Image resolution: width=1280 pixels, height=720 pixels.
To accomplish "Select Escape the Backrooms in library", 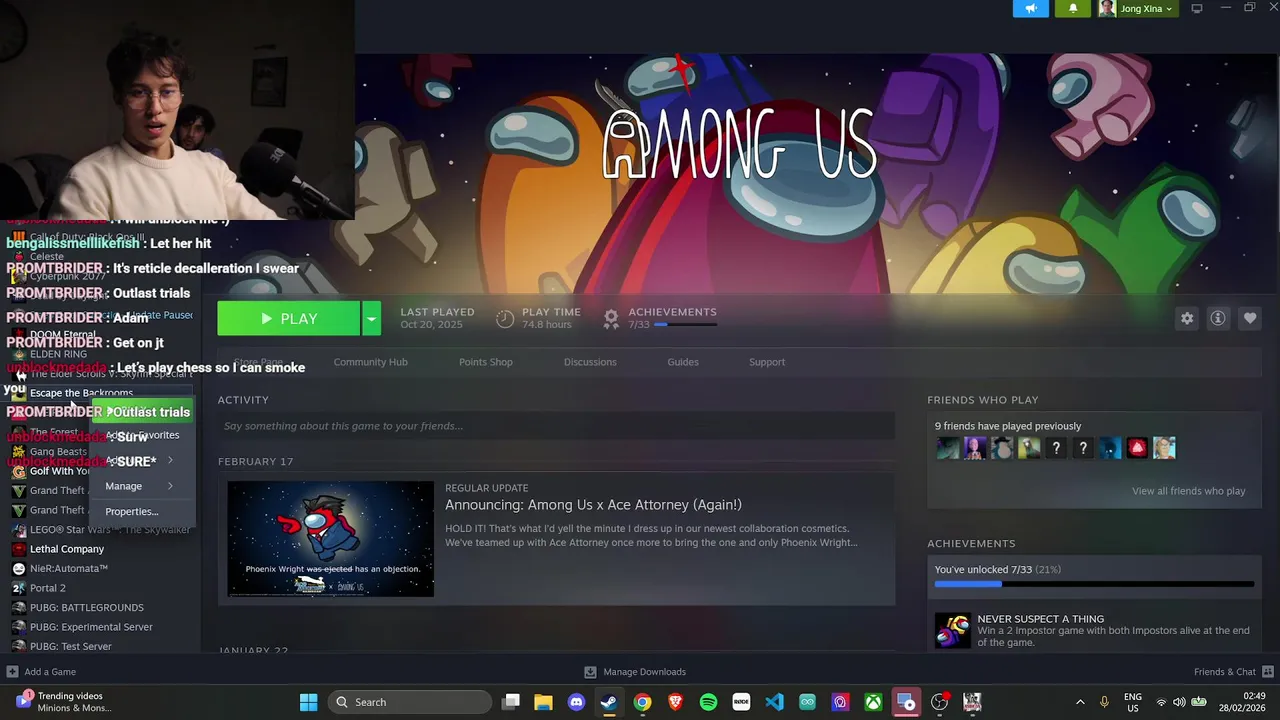I will [x=81, y=393].
